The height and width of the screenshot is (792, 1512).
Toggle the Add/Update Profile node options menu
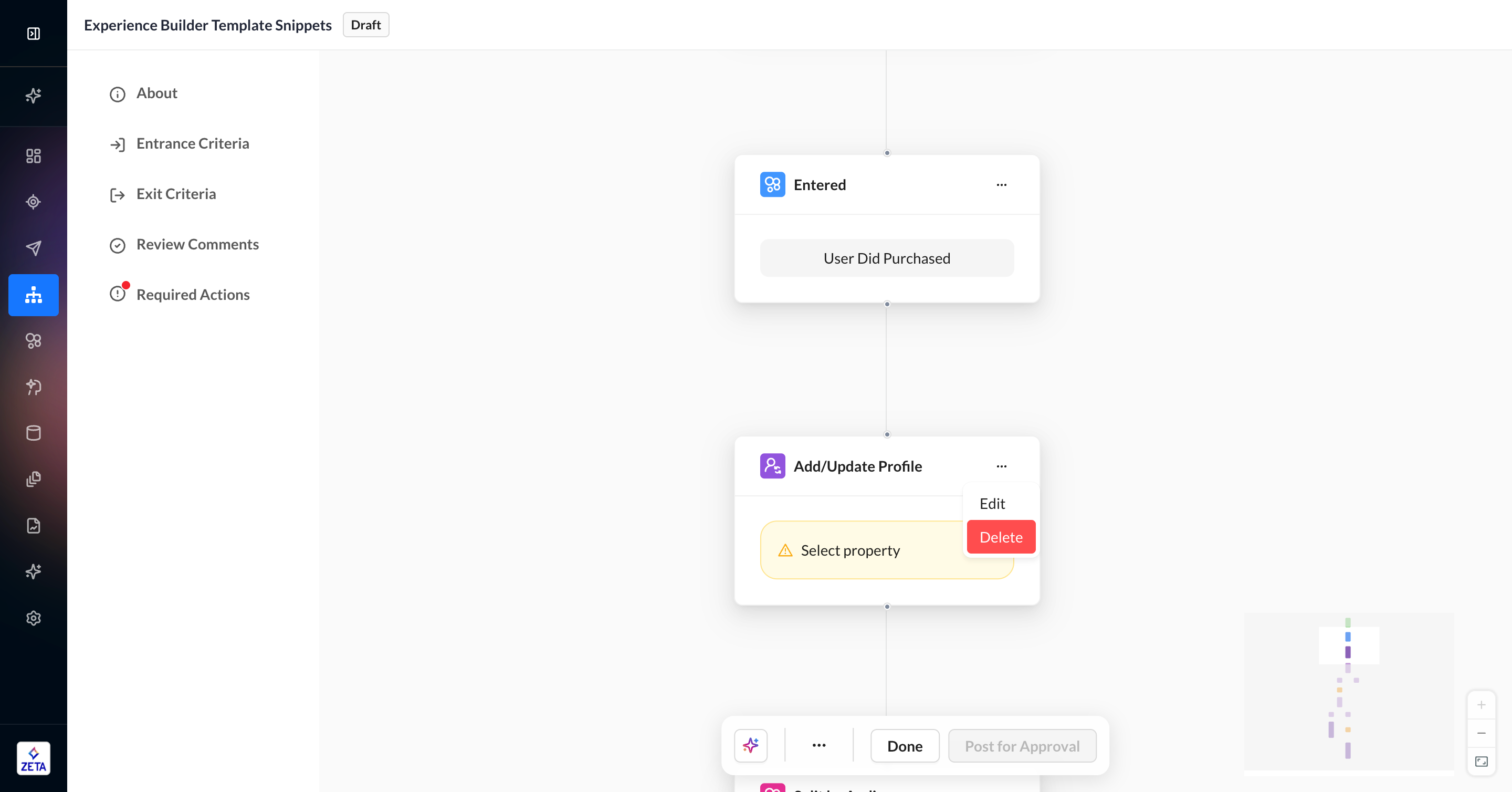pyautogui.click(x=1001, y=466)
